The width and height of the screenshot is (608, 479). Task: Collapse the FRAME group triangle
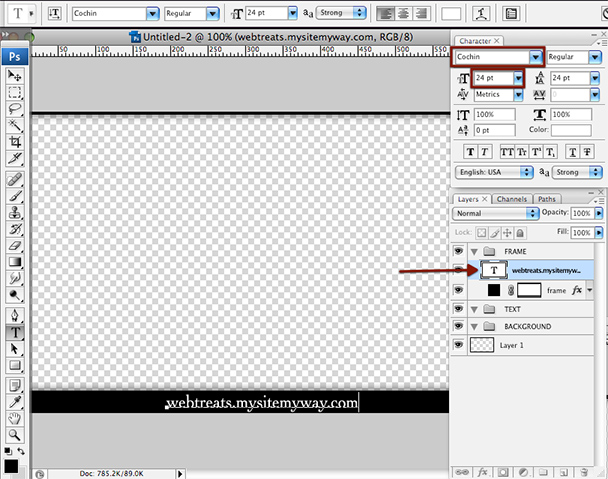tap(474, 252)
